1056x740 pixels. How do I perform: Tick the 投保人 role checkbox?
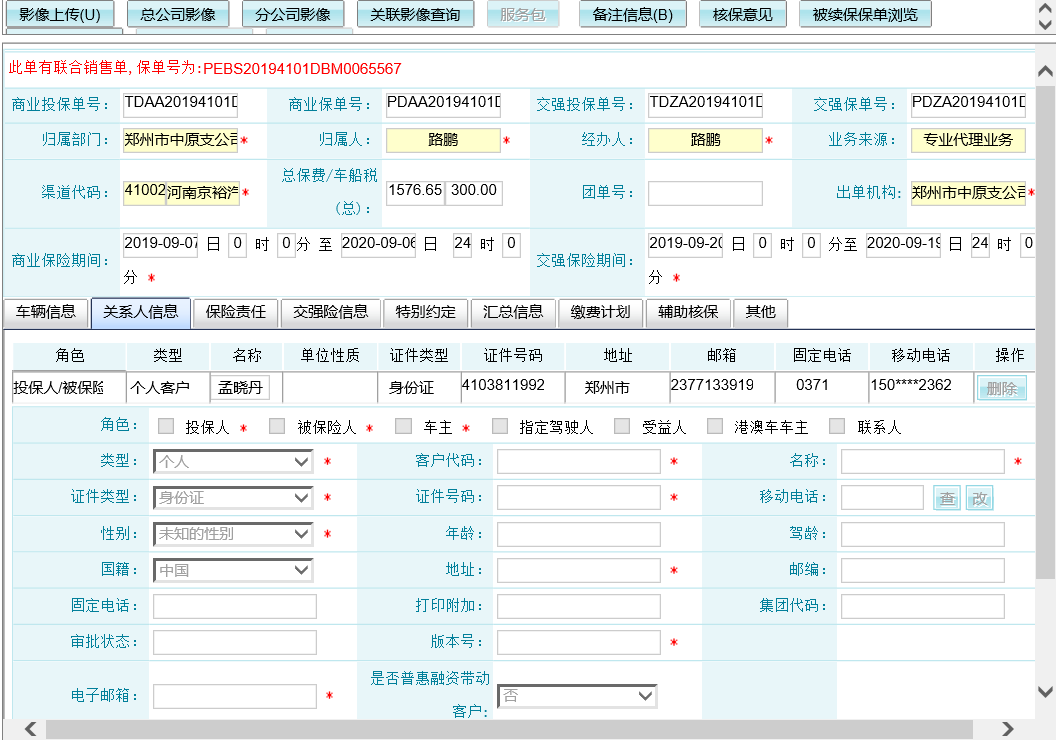pos(166,426)
